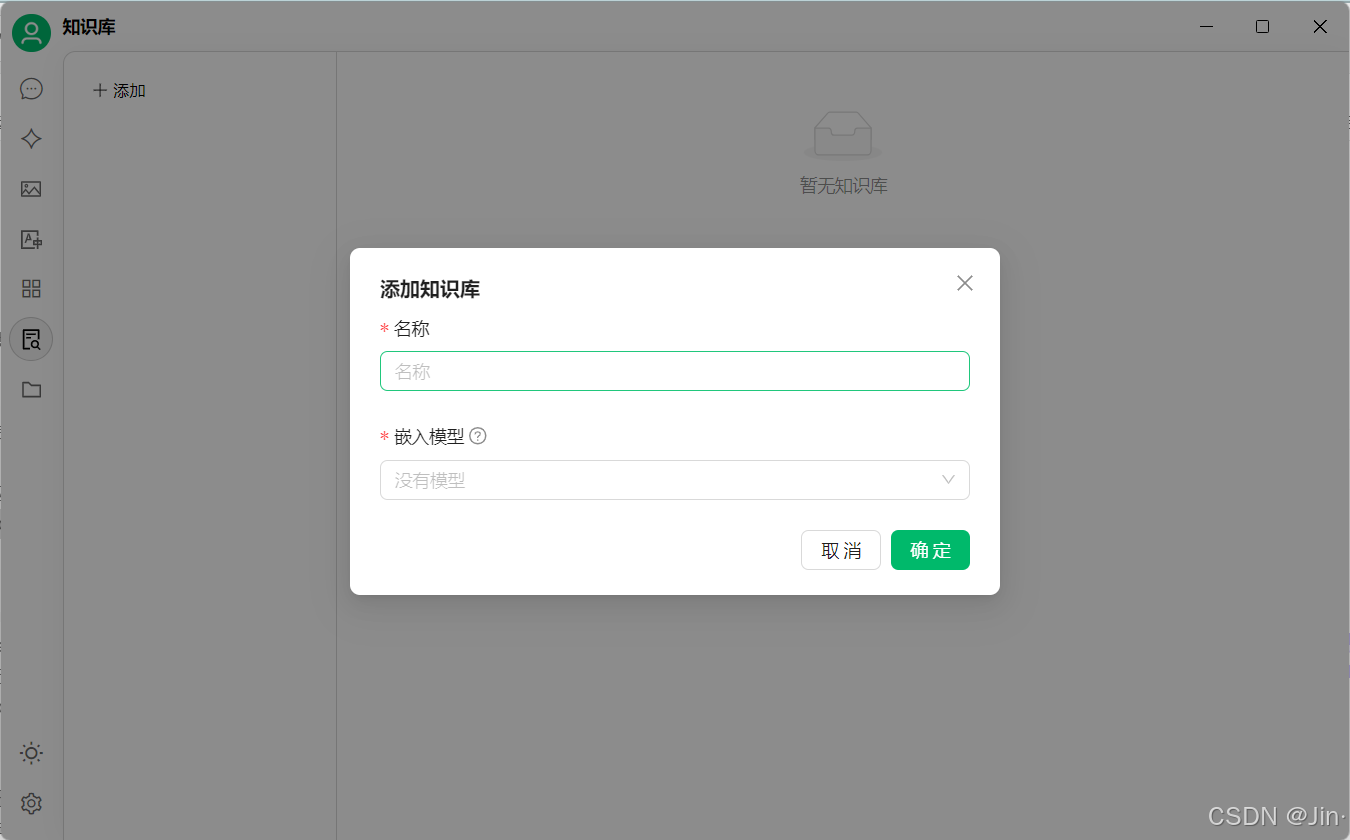Maximize the application window
Viewport: 1350px width, 840px height.
1262,27
